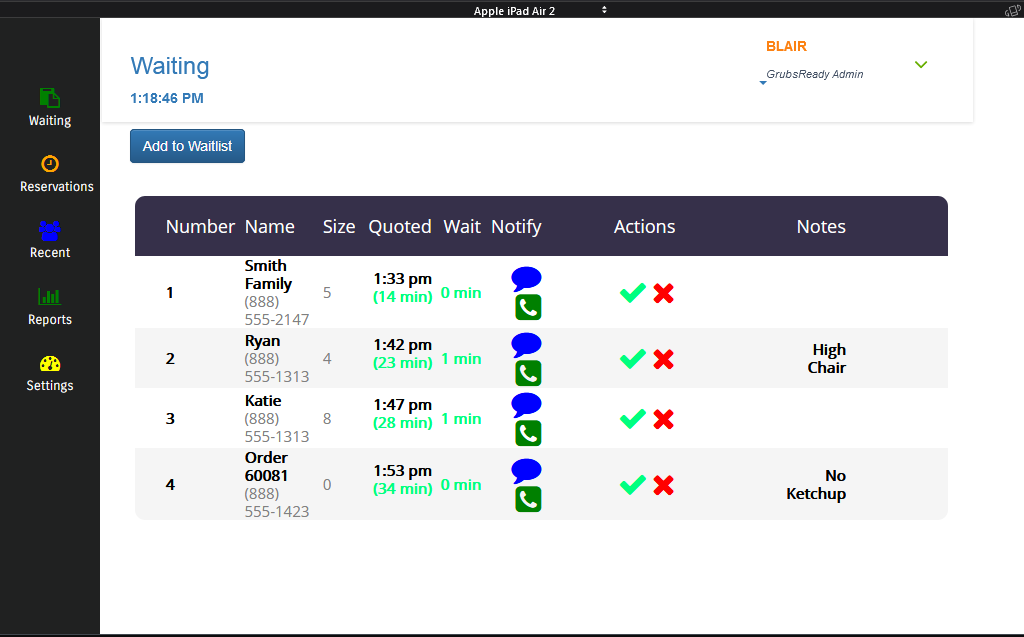
Task: Select the High Chair note for Ryan
Action: pyautogui.click(x=828, y=358)
